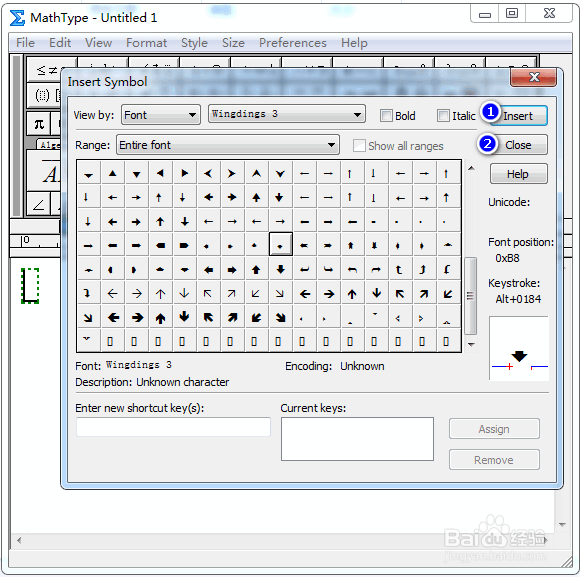Viewport: 580px width, 577px height.
Task: Pick the bold left chevron symbol
Action: [x=208, y=173]
